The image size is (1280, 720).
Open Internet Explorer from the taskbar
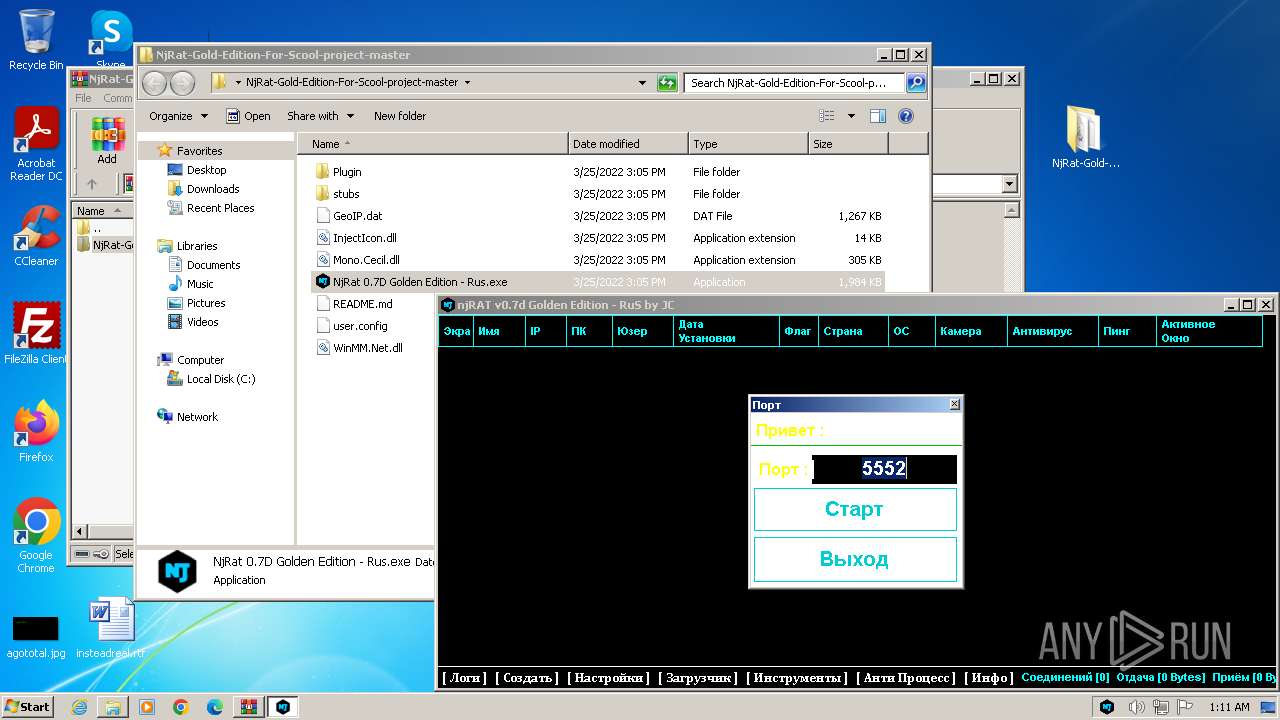click(x=79, y=707)
